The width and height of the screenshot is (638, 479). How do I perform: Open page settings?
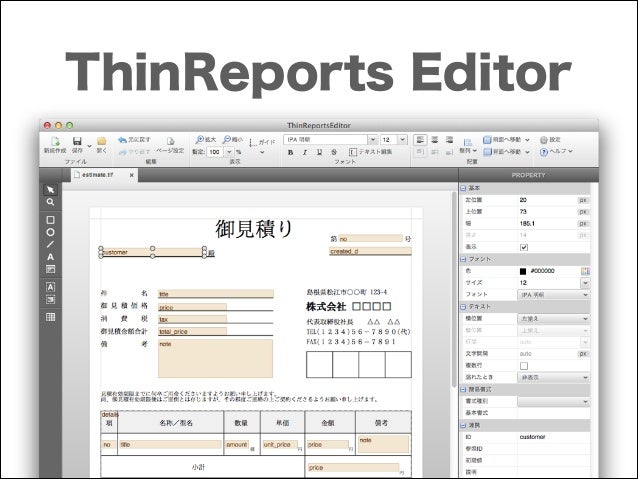[x=170, y=145]
